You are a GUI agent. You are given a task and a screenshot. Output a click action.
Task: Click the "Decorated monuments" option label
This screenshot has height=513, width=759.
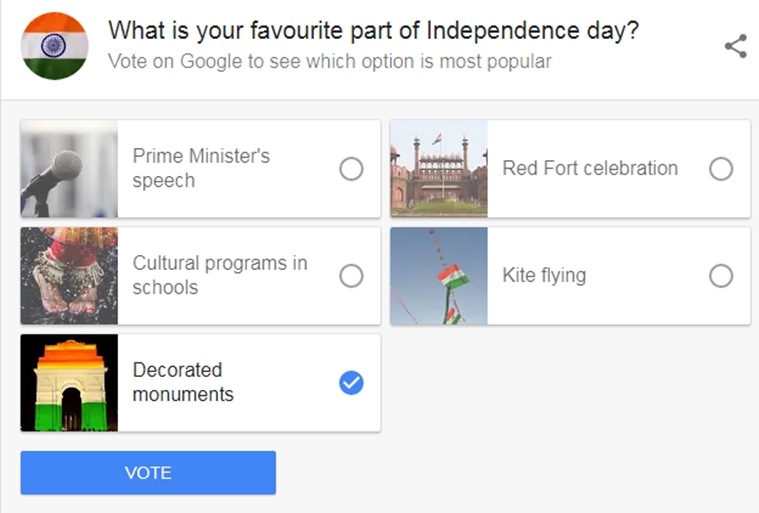pos(183,382)
